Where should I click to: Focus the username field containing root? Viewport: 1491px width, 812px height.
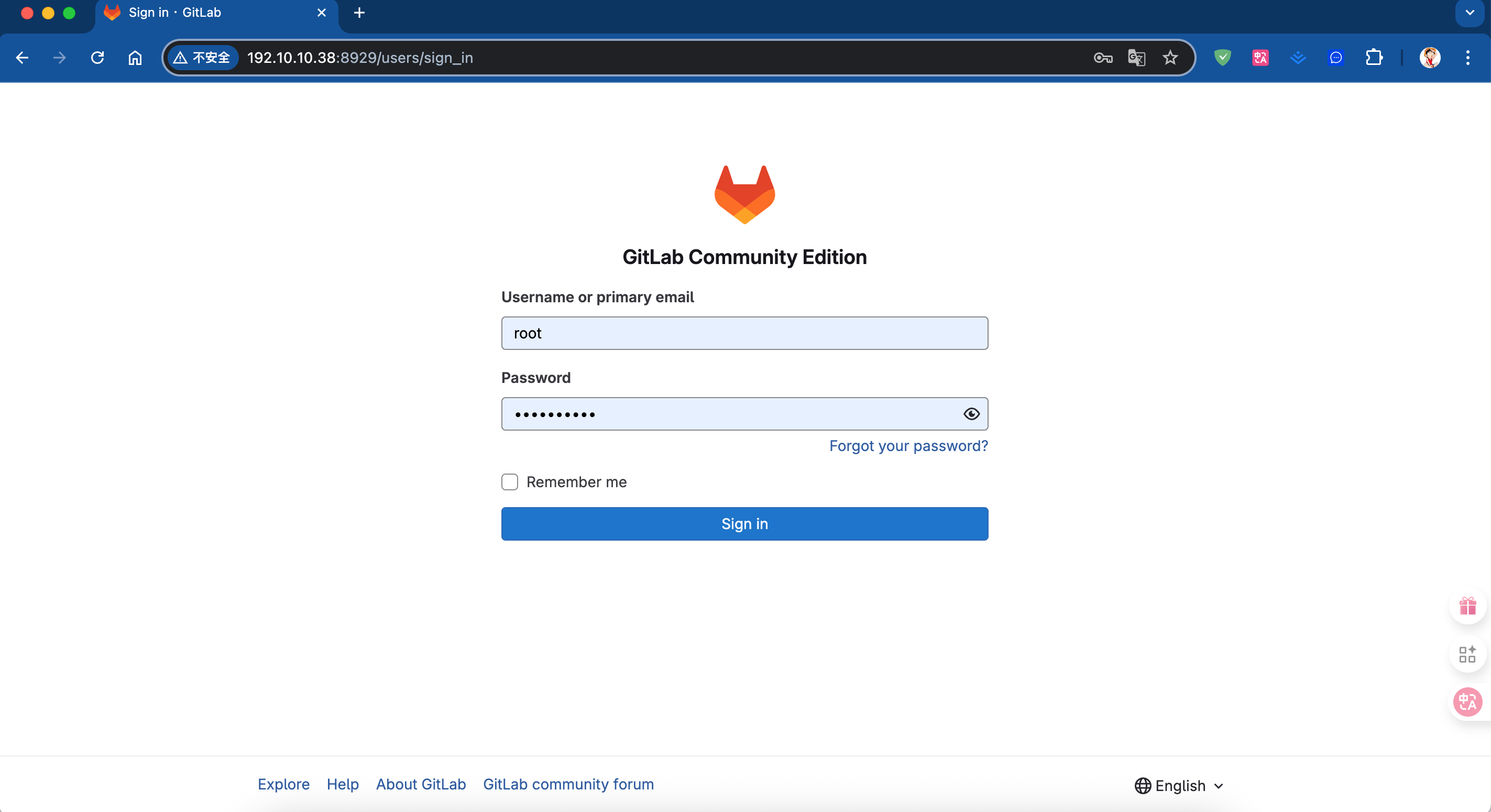pyautogui.click(x=744, y=333)
